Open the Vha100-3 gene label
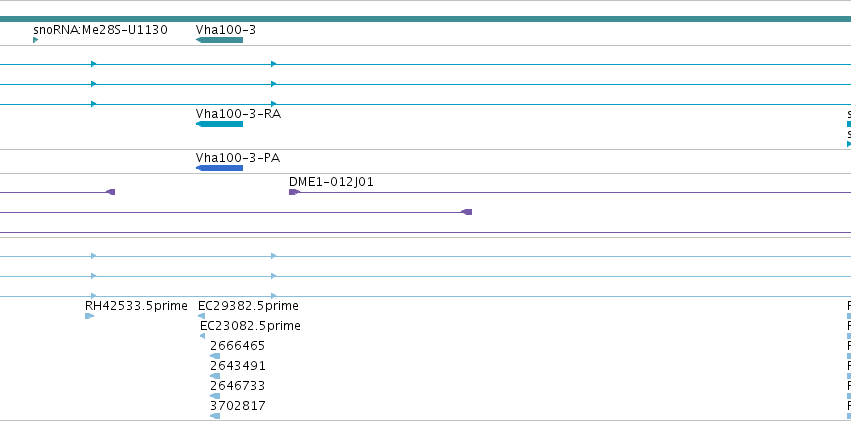 pos(226,30)
